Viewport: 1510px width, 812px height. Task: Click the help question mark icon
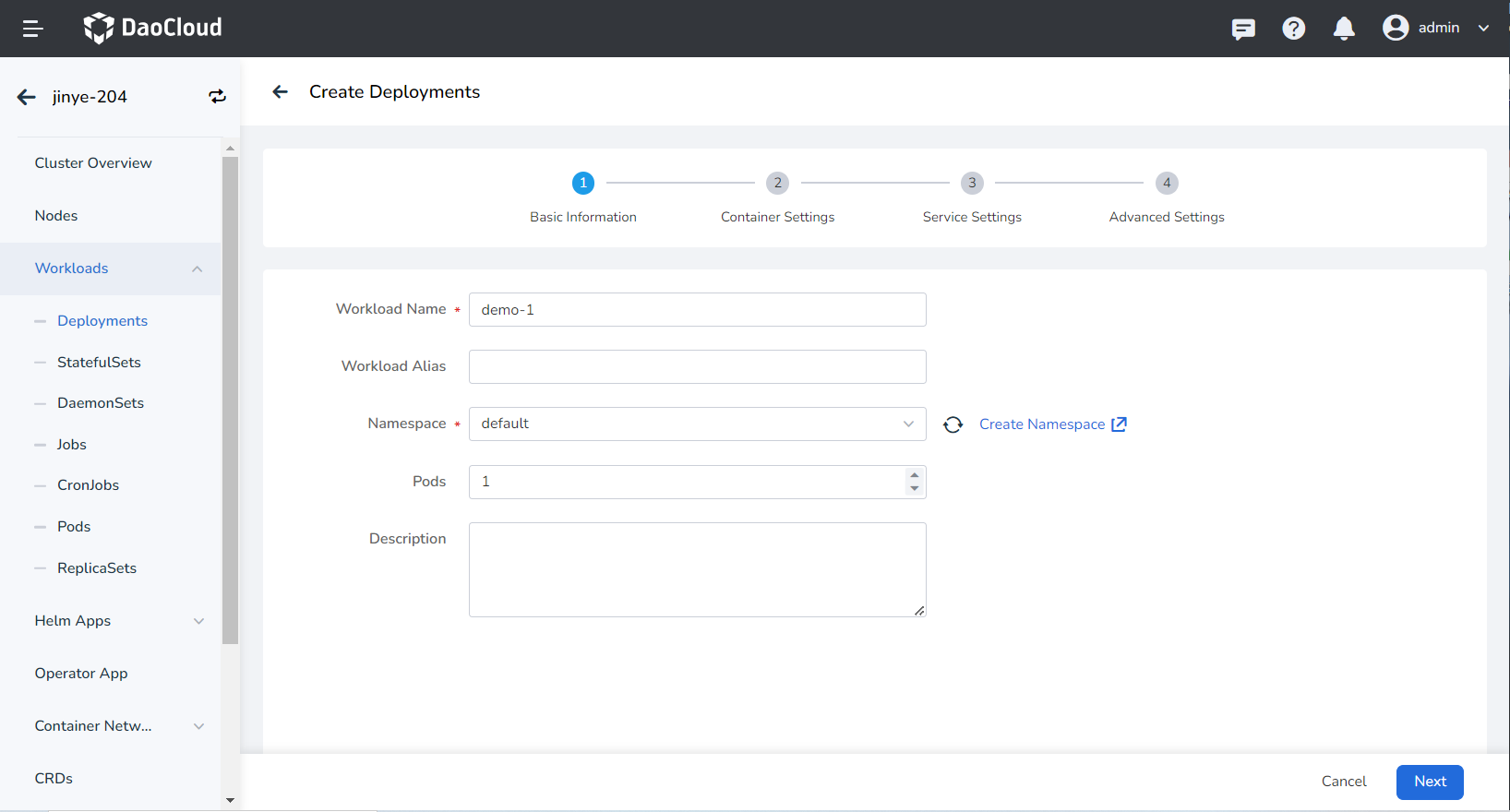pos(1293,29)
